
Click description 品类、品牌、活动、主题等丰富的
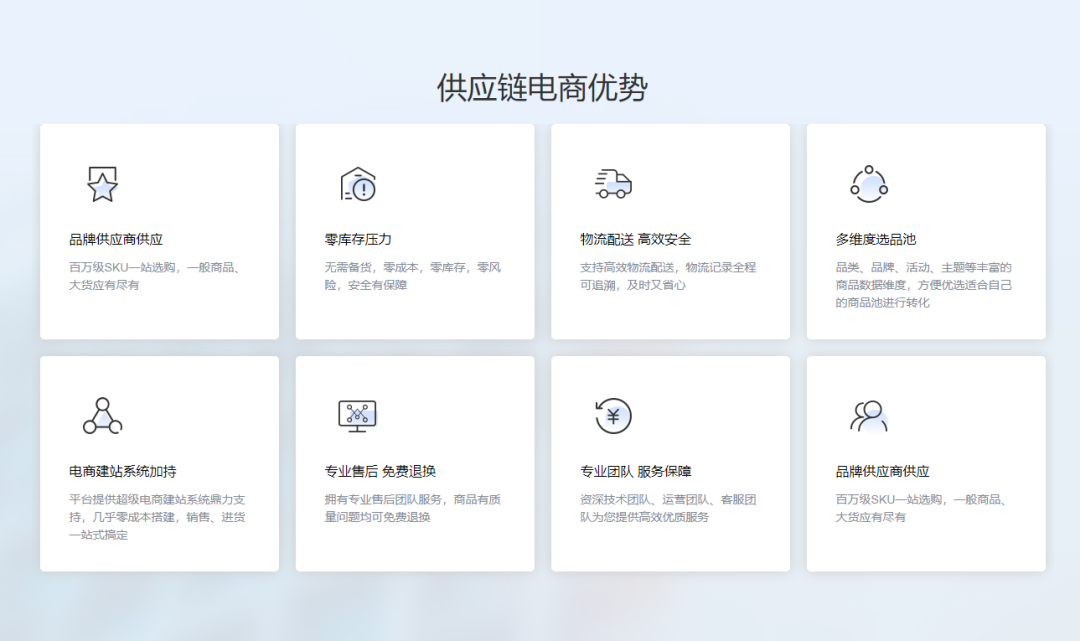tap(924, 285)
